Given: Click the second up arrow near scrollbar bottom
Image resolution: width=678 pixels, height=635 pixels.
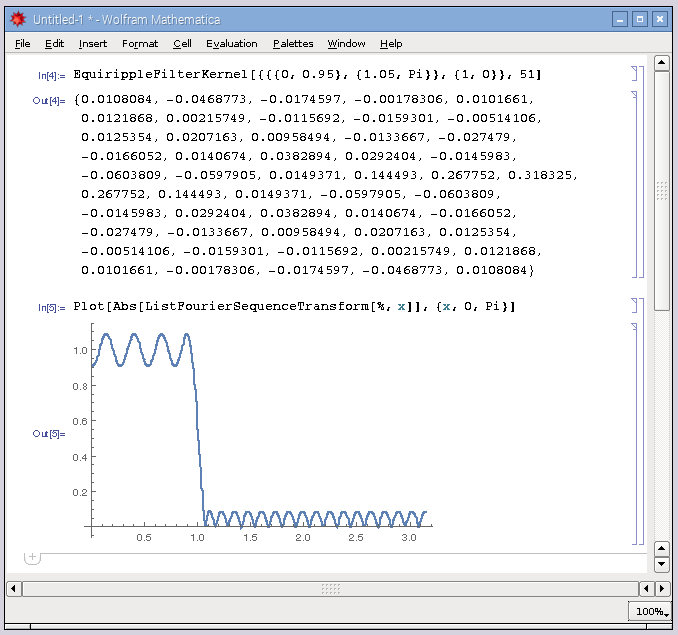Looking at the screenshot, I should coord(662,549).
